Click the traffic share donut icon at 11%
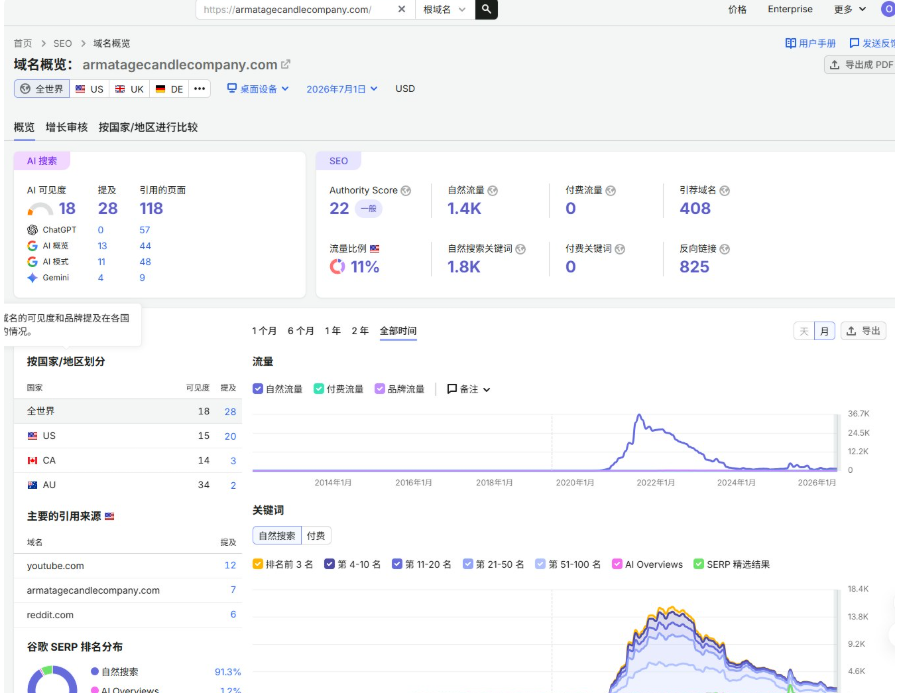The width and height of the screenshot is (920, 693). point(337,267)
